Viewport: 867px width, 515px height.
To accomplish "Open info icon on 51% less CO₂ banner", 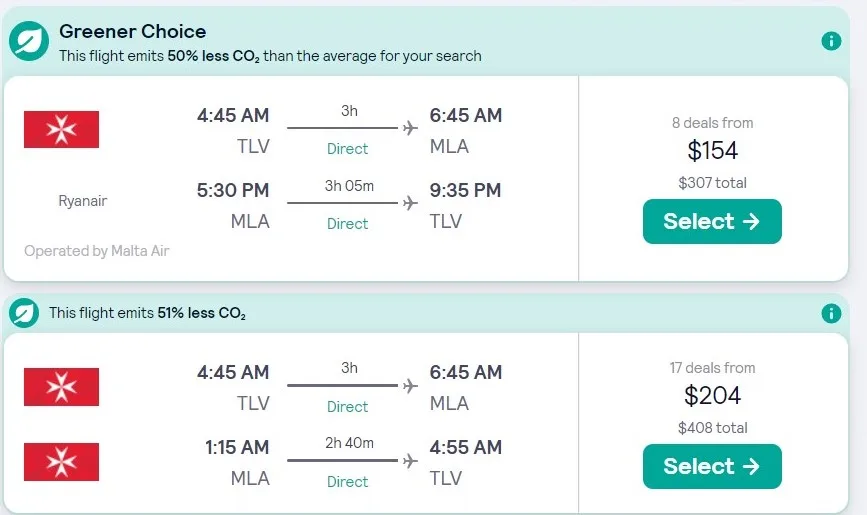I will (831, 314).
